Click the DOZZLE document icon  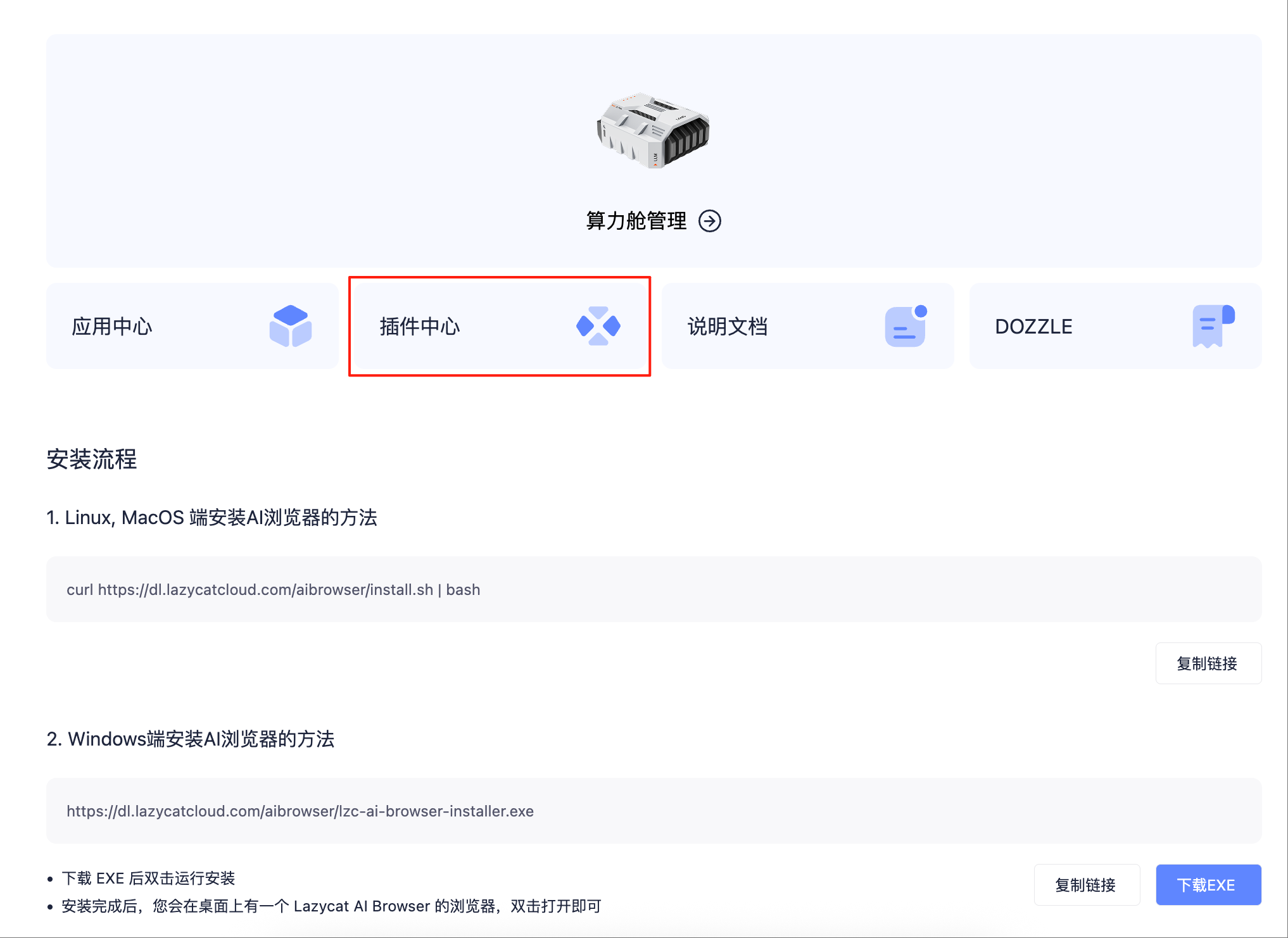pos(1213,326)
